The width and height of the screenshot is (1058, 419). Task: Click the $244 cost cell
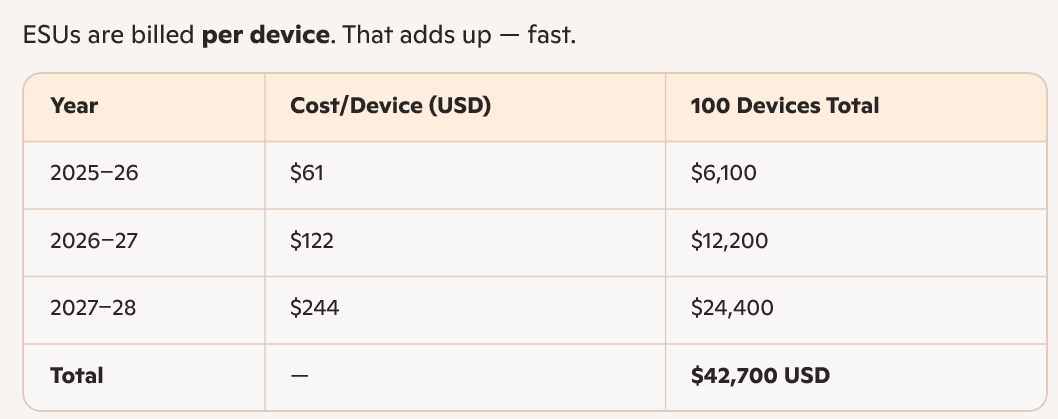[x=314, y=308]
